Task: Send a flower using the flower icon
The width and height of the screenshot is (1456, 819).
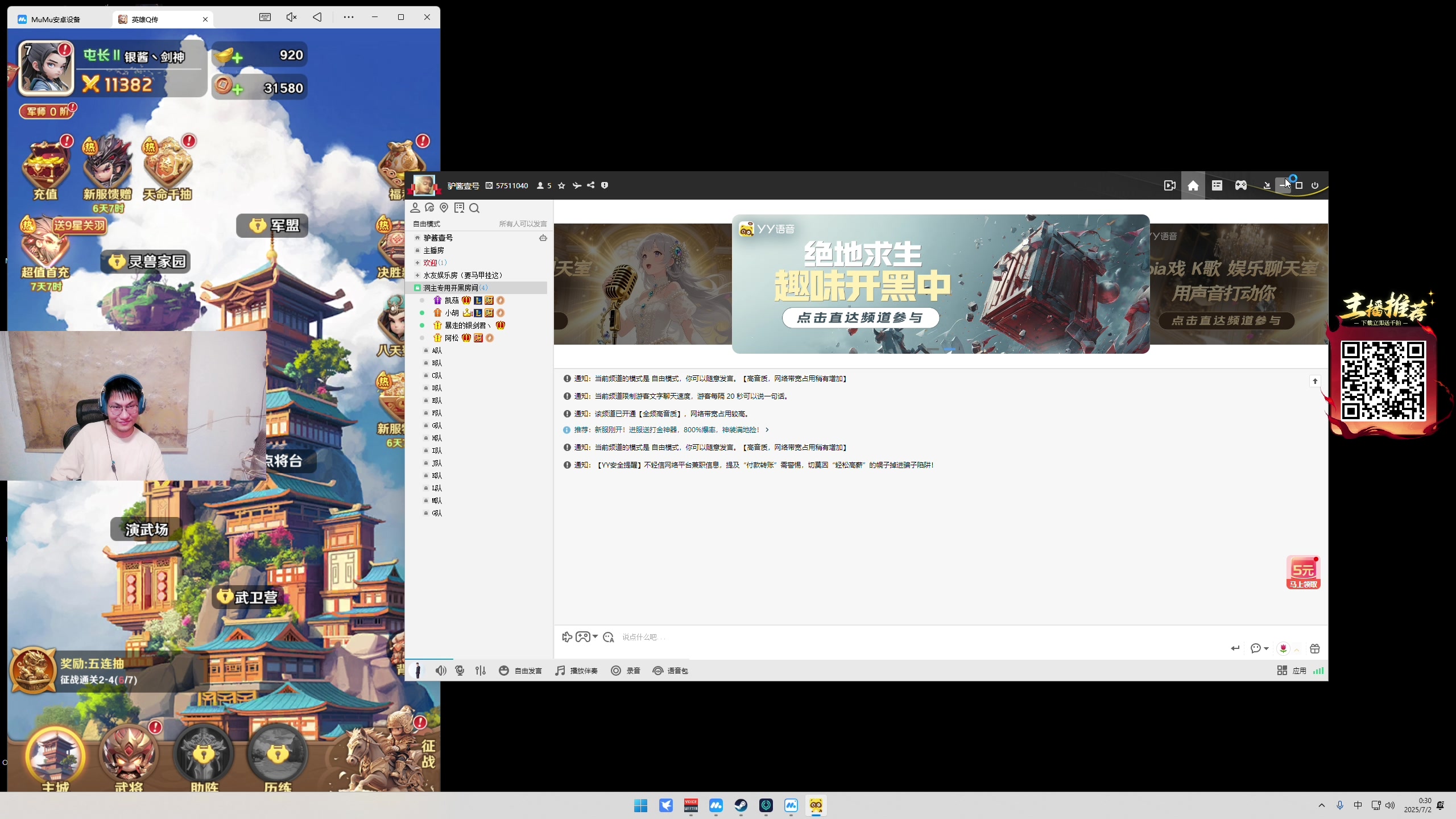Action: pos(1283,648)
